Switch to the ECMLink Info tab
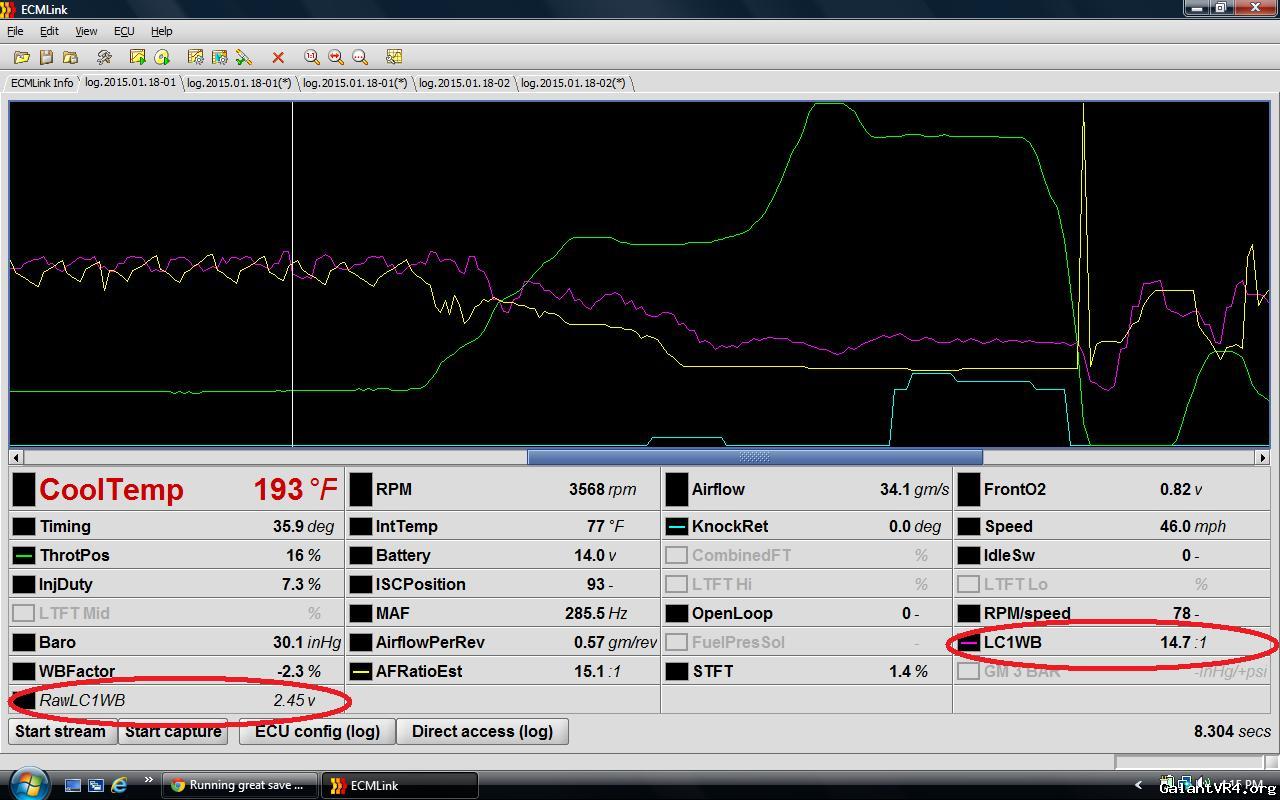Screen dimensions: 1280x800 coord(42,83)
